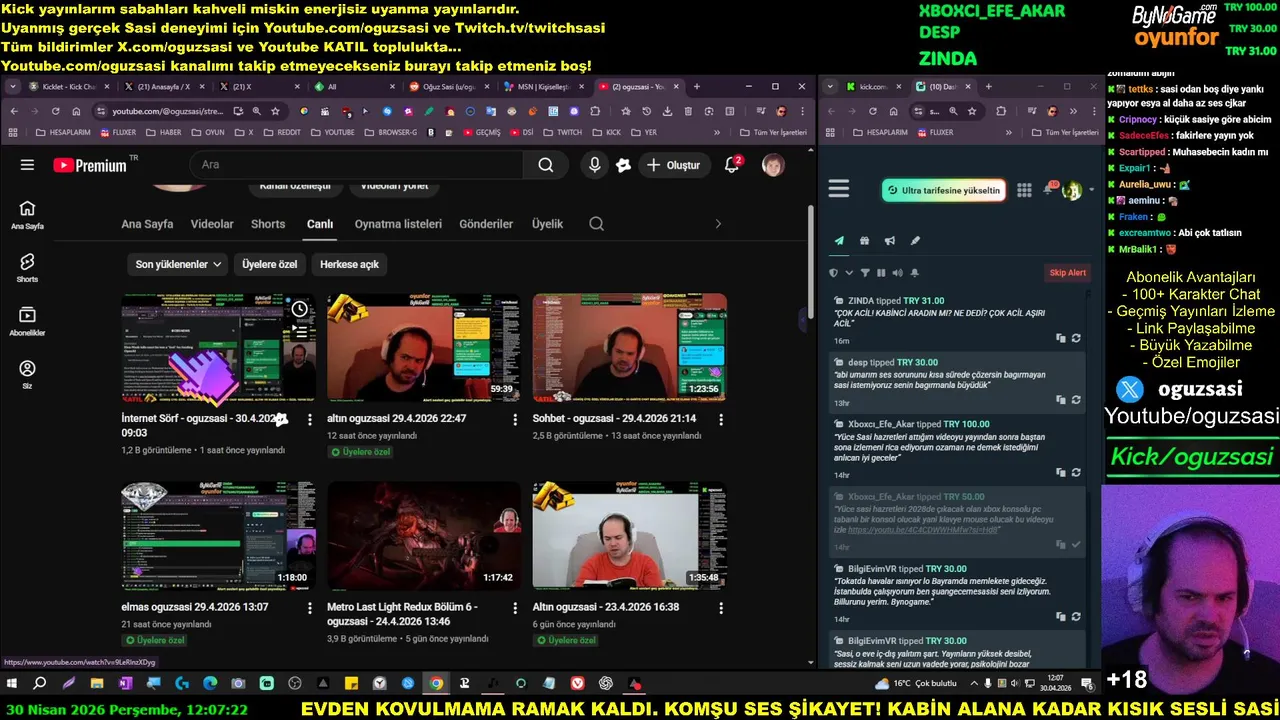Switch to Kicklet browser tab
The image size is (1280, 720).
click(x=68, y=87)
